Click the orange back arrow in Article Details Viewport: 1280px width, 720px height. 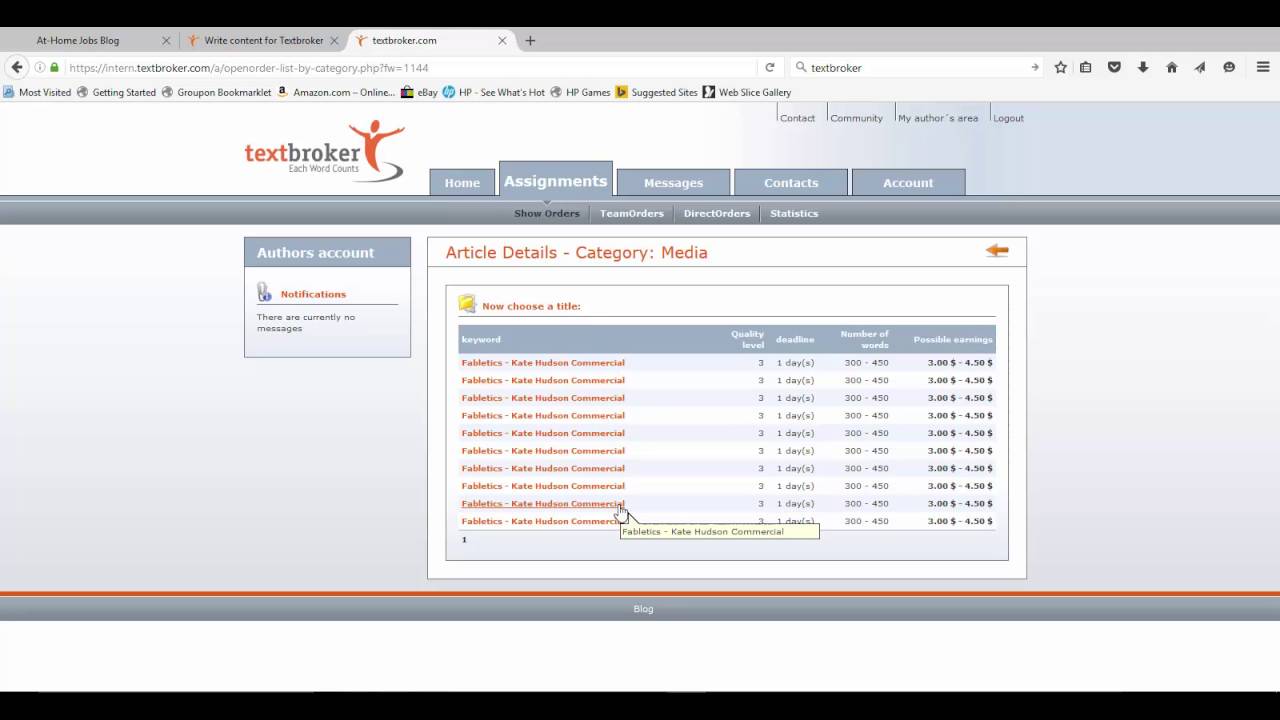tap(997, 251)
